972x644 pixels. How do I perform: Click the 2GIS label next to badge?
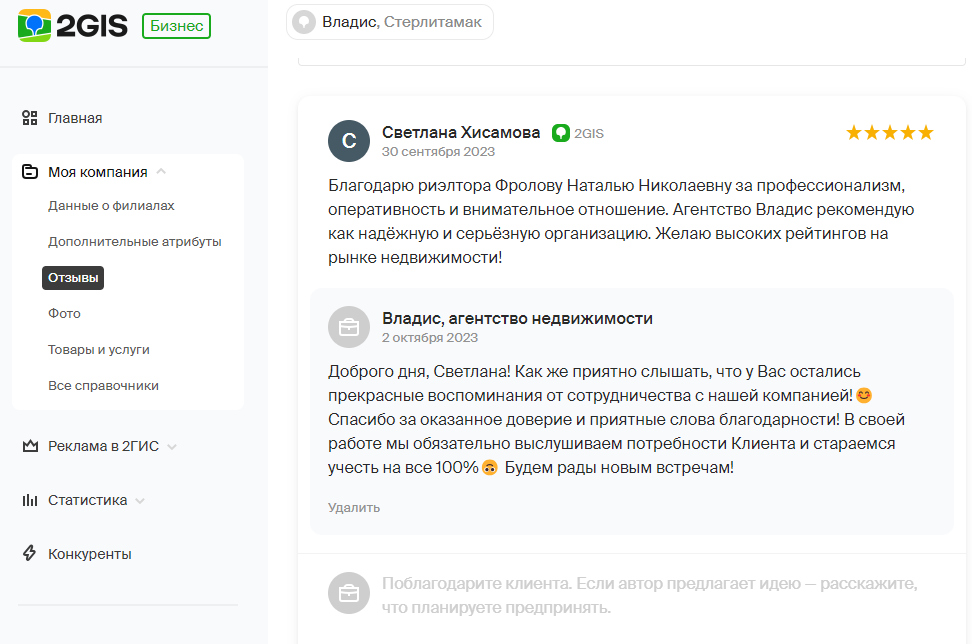589,133
